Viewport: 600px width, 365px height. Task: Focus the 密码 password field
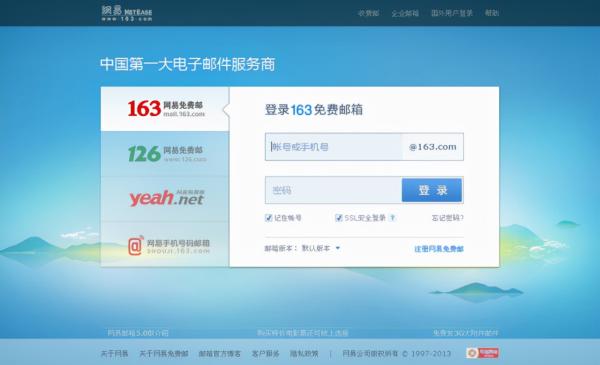coord(333,190)
